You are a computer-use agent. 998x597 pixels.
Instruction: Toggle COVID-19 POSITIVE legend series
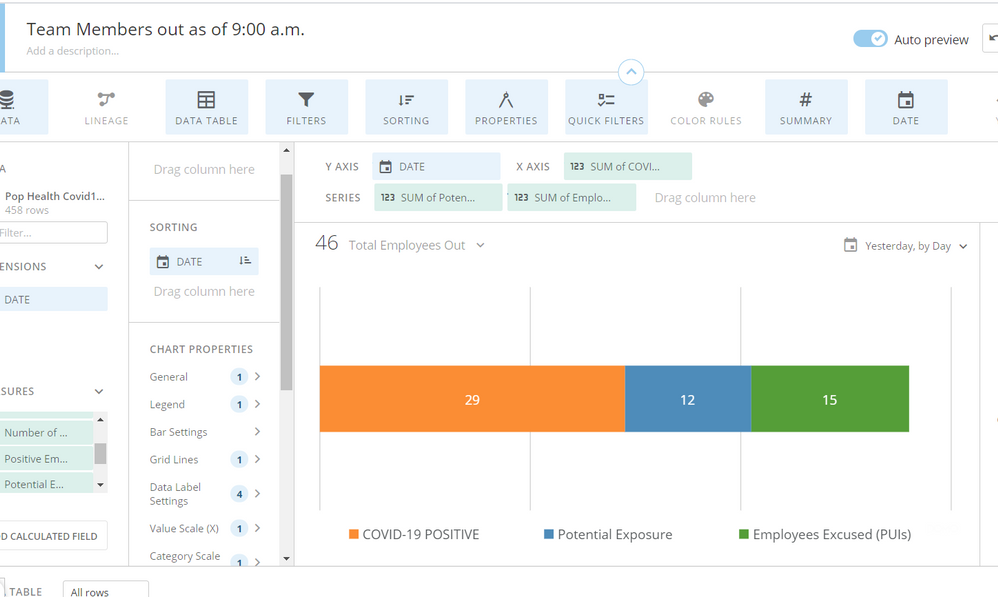[414, 535]
